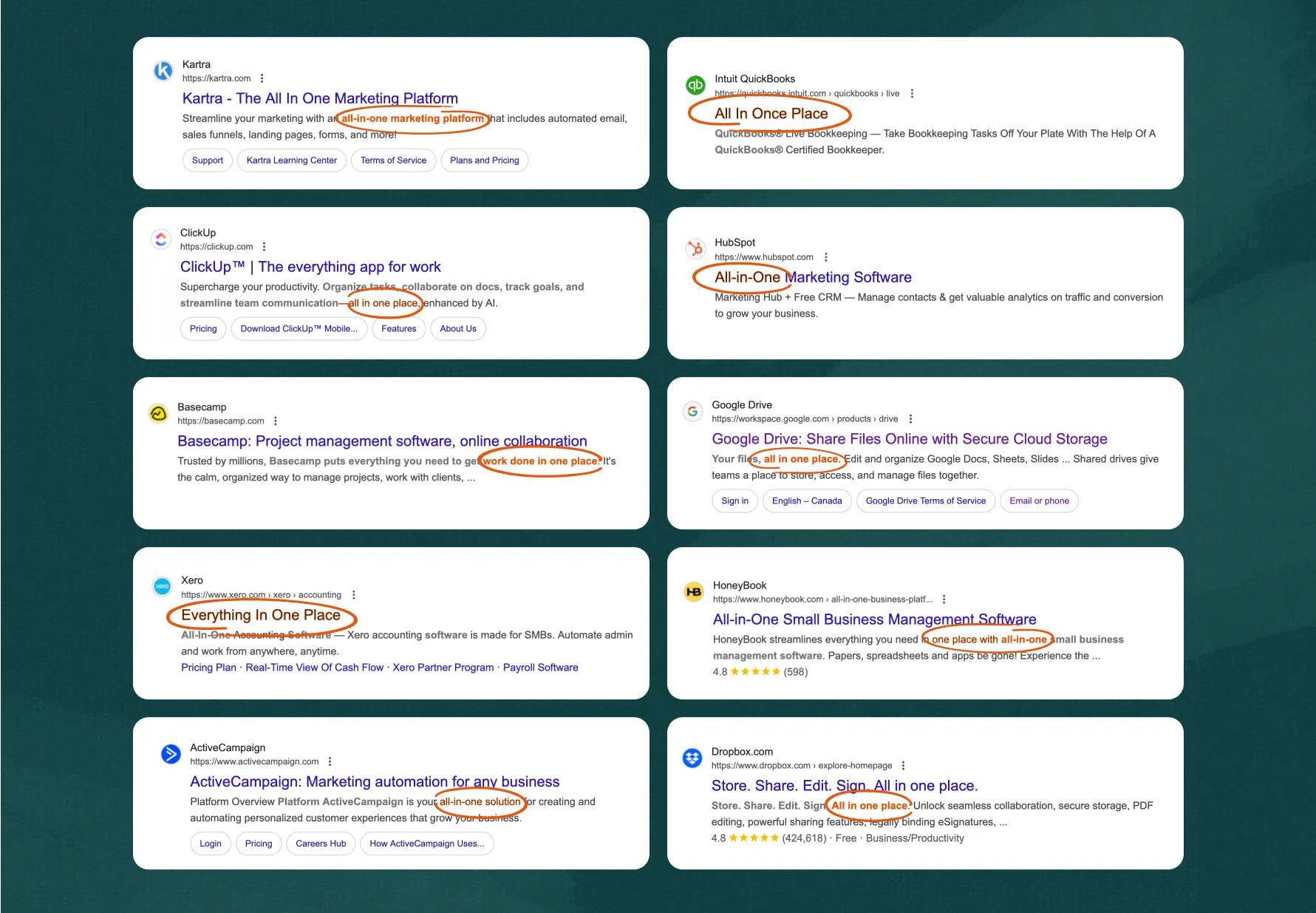The width and height of the screenshot is (1316, 913).
Task: Click the https://basecamp.com URL text
Action: [x=221, y=421]
